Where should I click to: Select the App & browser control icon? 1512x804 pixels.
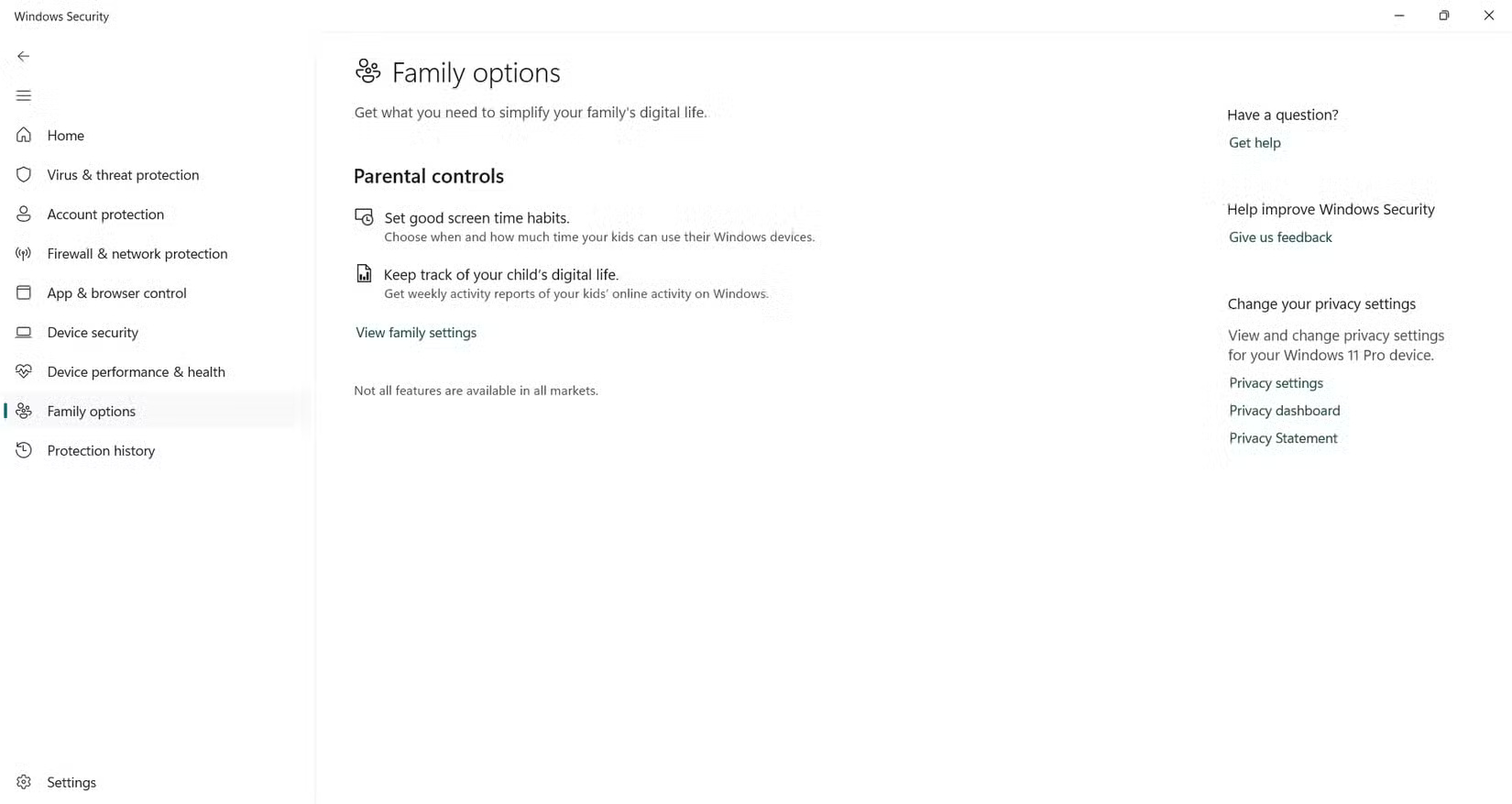point(23,292)
